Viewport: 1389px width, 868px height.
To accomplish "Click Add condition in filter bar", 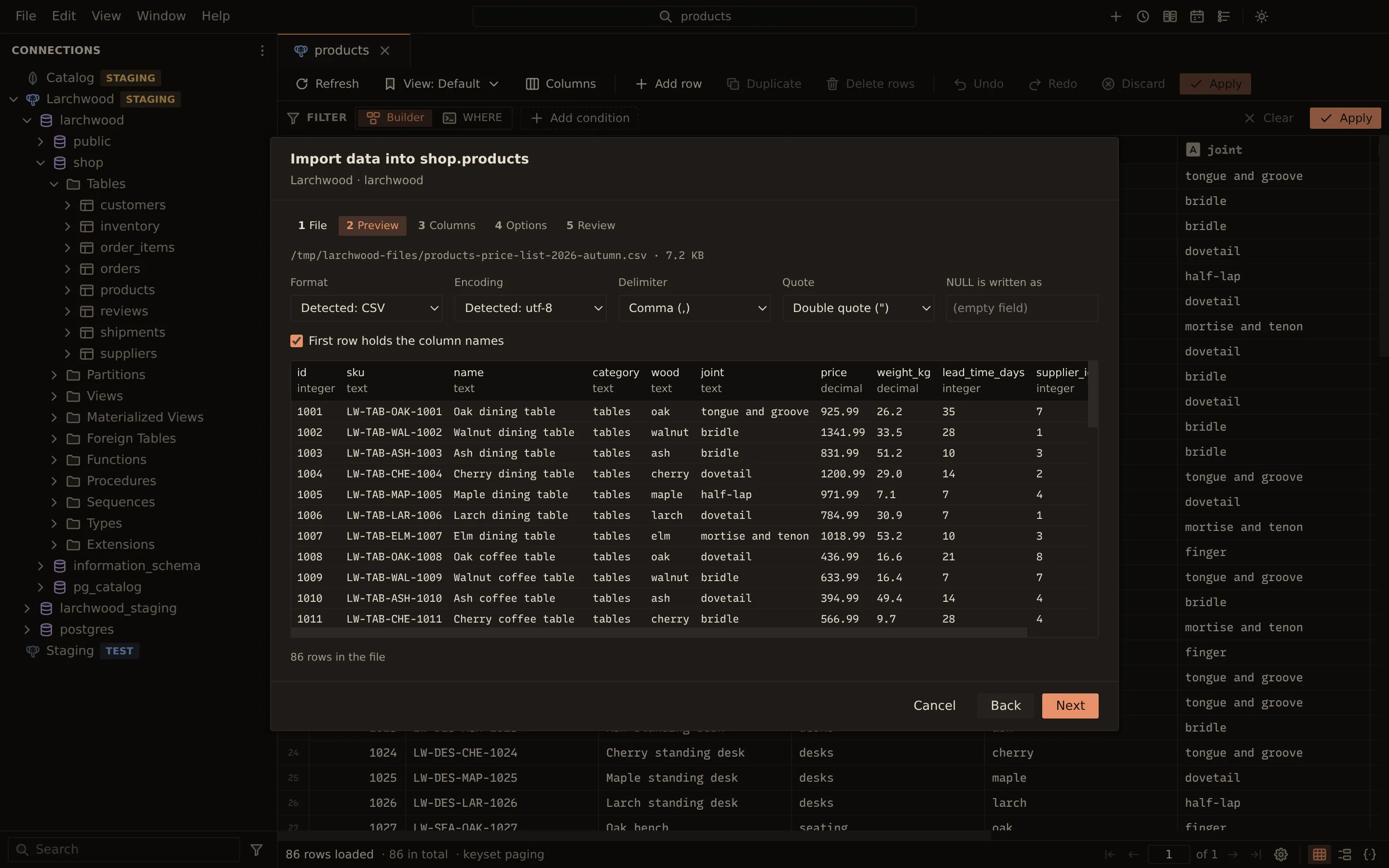I will tap(580, 118).
